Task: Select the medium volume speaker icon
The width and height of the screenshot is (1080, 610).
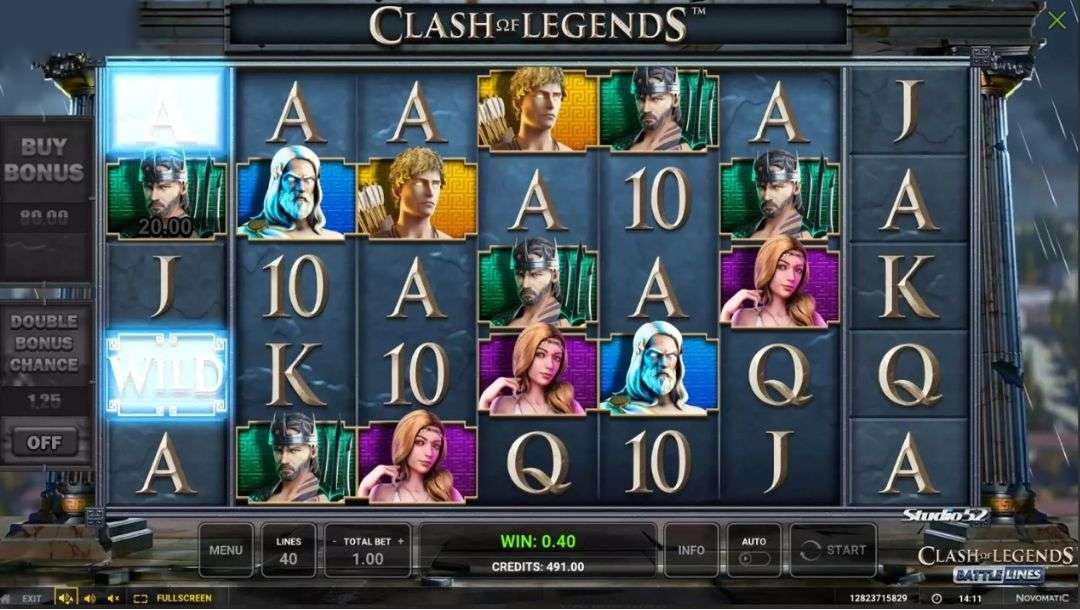Action: coord(90,598)
